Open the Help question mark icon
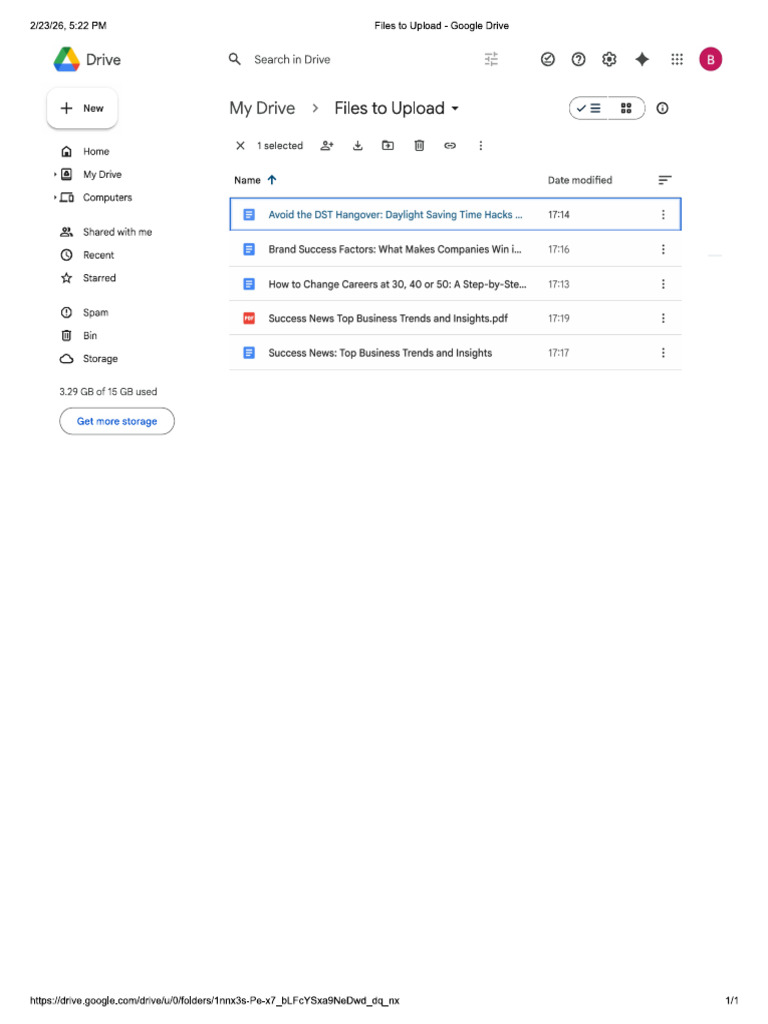This screenshot has width=768, height=1024. point(579,59)
